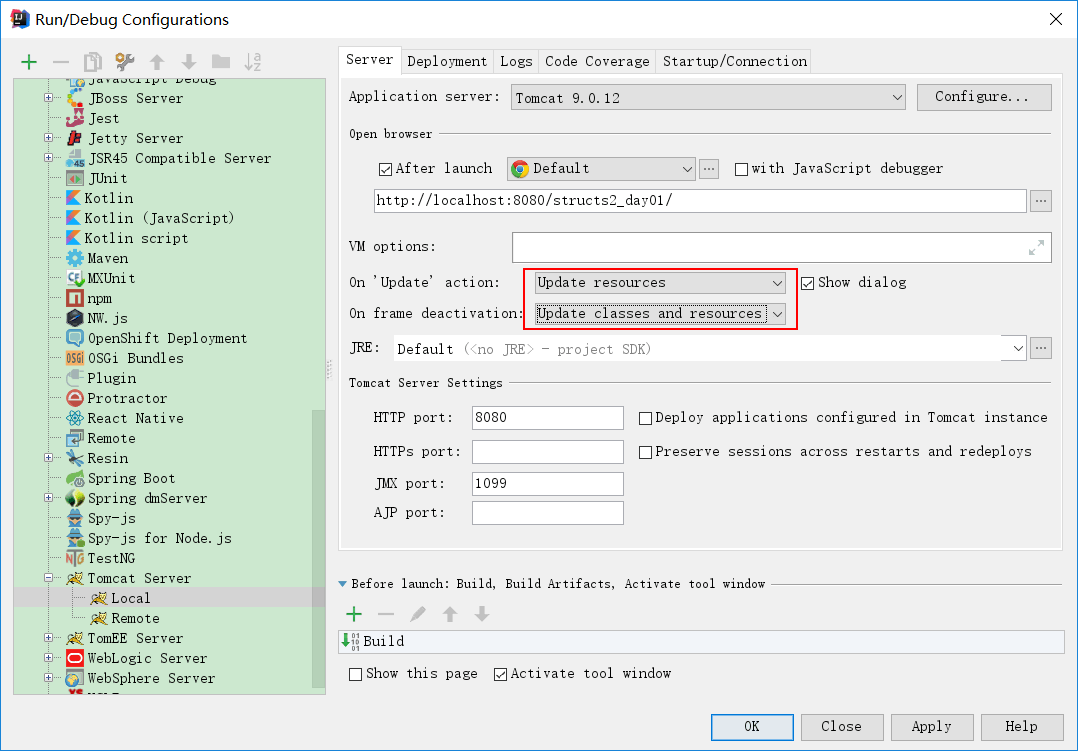Screen dimensions: 1078x751
Task: Add new configuration with green plus icon
Action: click(29, 62)
